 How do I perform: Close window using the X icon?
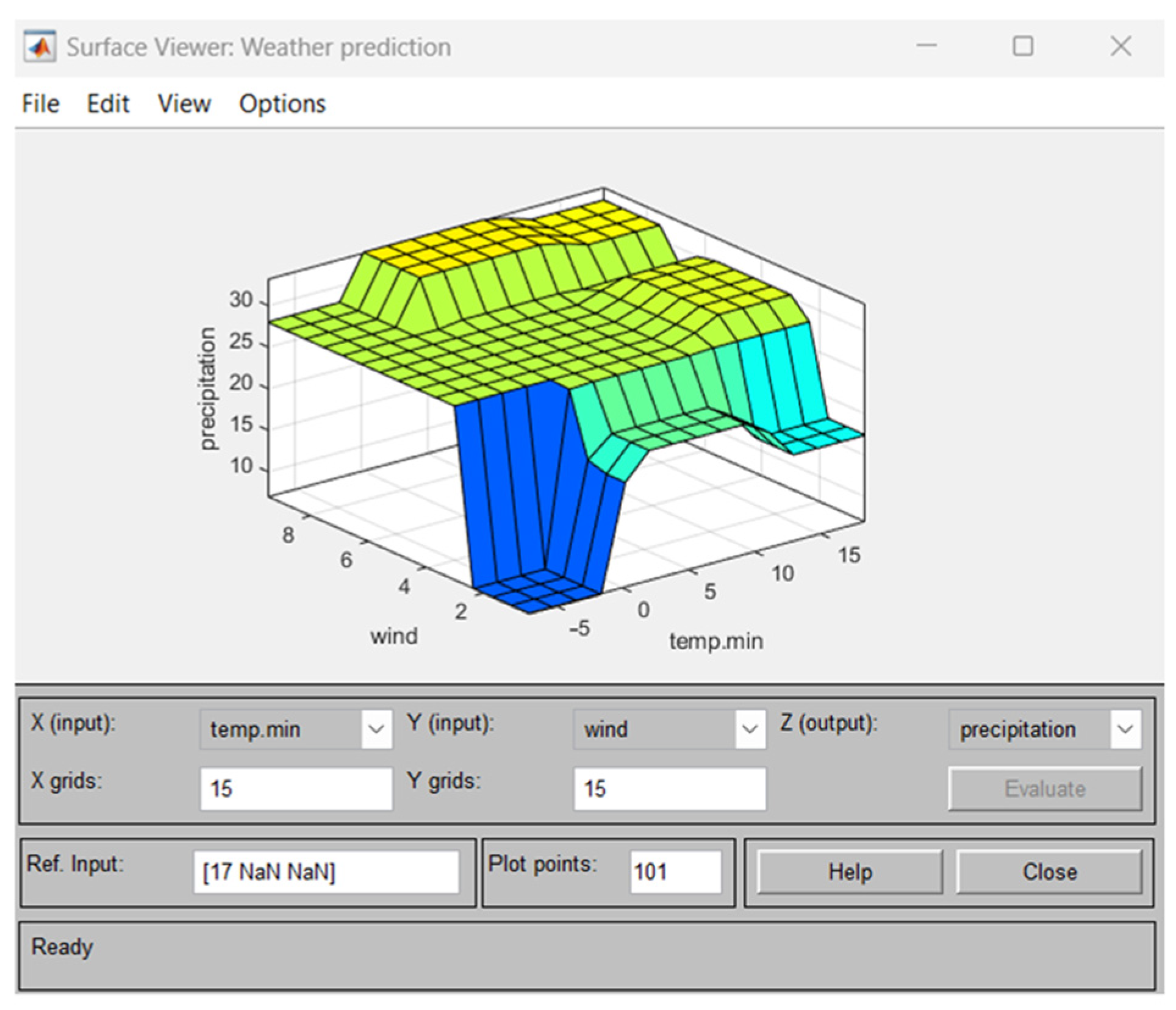coord(1120,46)
